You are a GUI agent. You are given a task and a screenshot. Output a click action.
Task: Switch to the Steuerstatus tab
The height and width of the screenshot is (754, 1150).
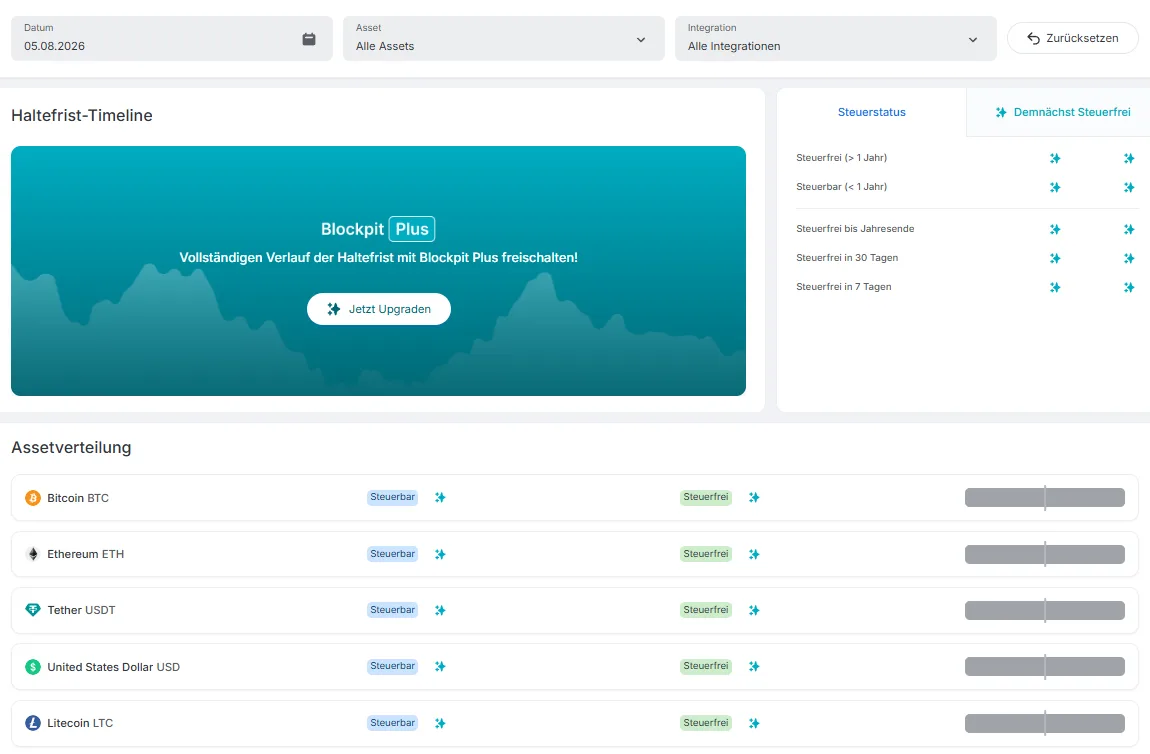click(871, 112)
